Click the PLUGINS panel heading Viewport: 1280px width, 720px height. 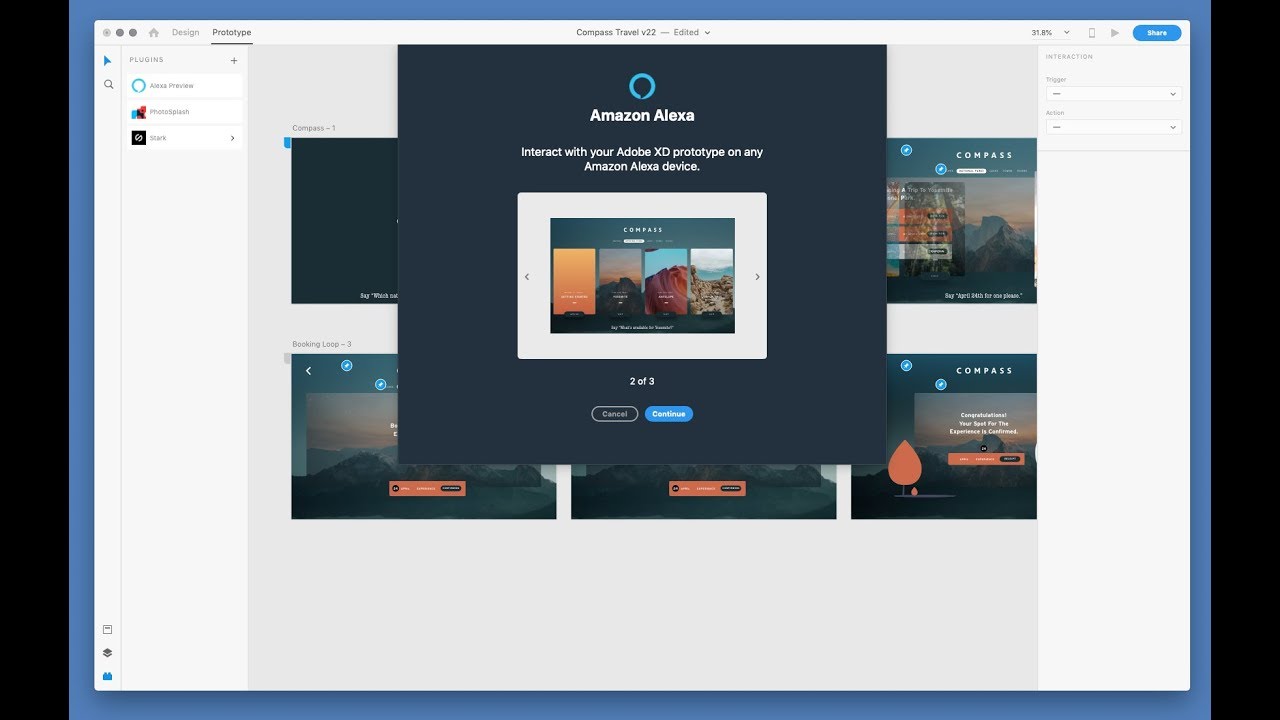(146, 60)
